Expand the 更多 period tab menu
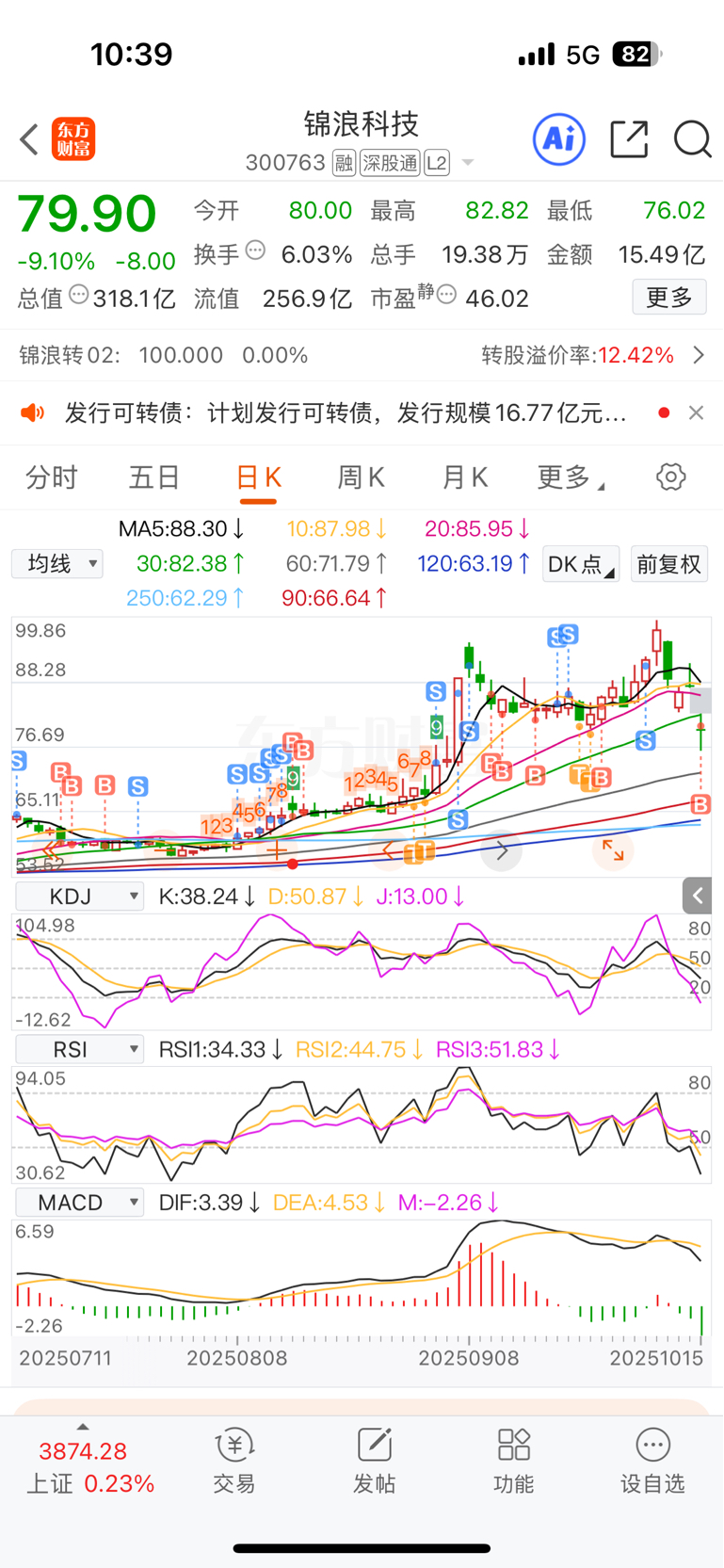 [x=569, y=477]
